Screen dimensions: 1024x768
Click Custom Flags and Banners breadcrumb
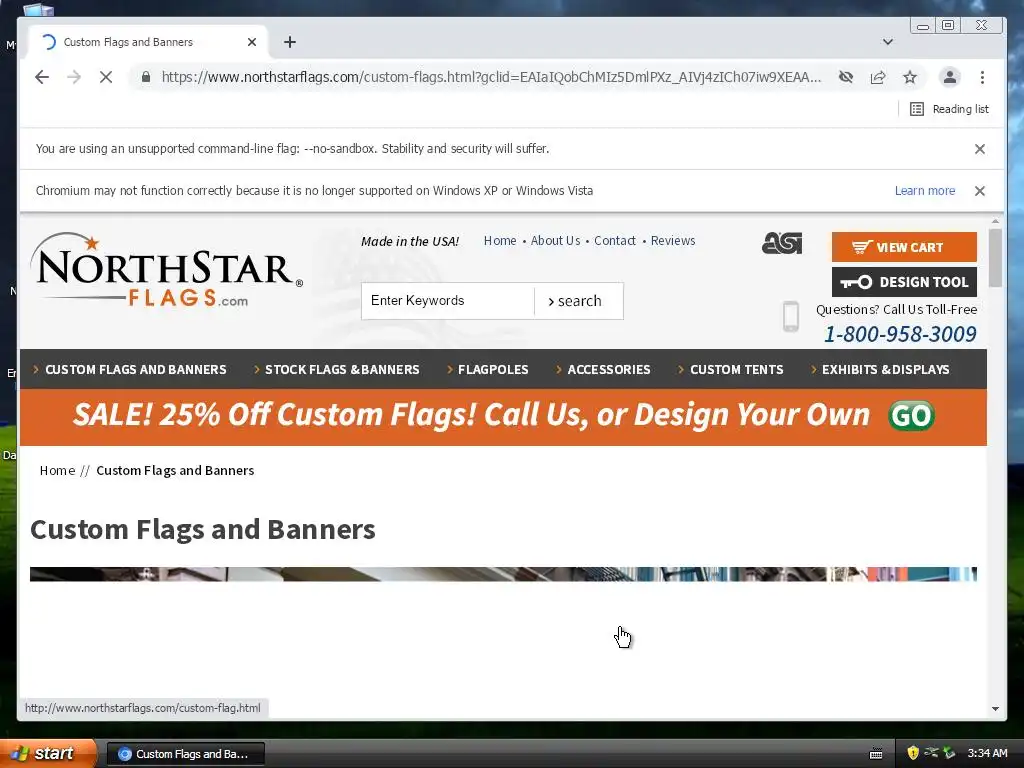point(175,471)
